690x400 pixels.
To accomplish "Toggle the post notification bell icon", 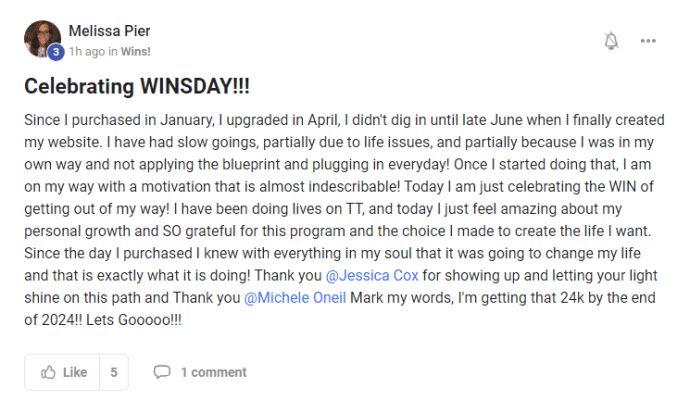I will pyautogui.click(x=611, y=40).
